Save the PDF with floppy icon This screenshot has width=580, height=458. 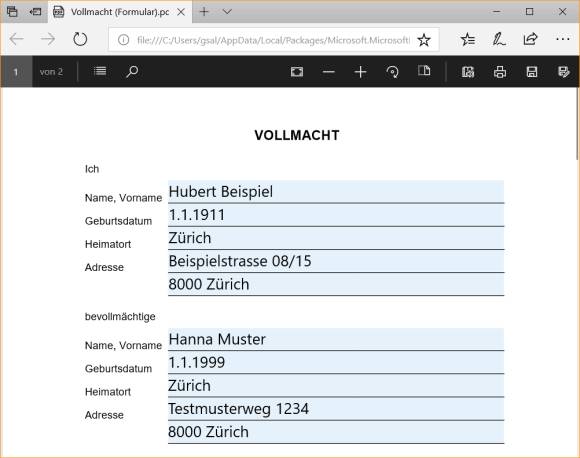(x=532, y=72)
